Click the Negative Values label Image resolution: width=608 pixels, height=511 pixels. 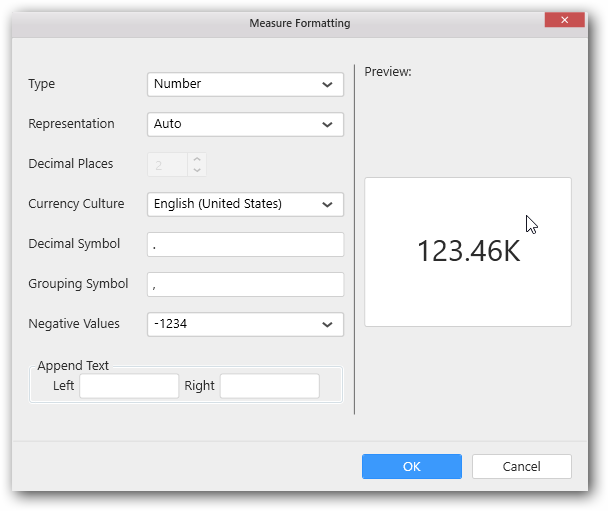[x=74, y=324]
